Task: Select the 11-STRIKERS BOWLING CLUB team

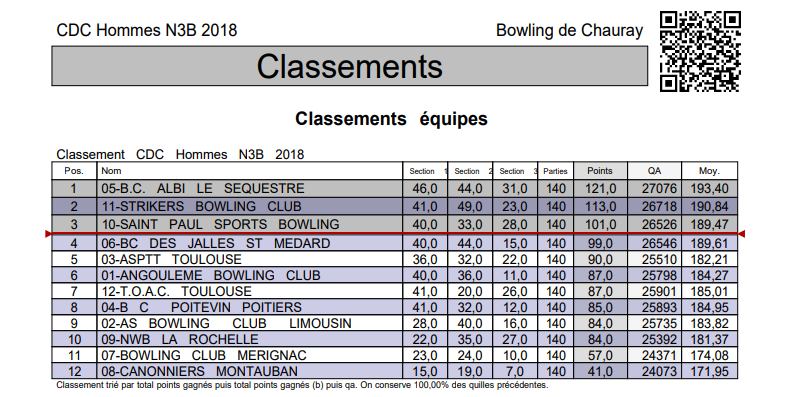Action: pyautogui.click(x=202, y=207)
